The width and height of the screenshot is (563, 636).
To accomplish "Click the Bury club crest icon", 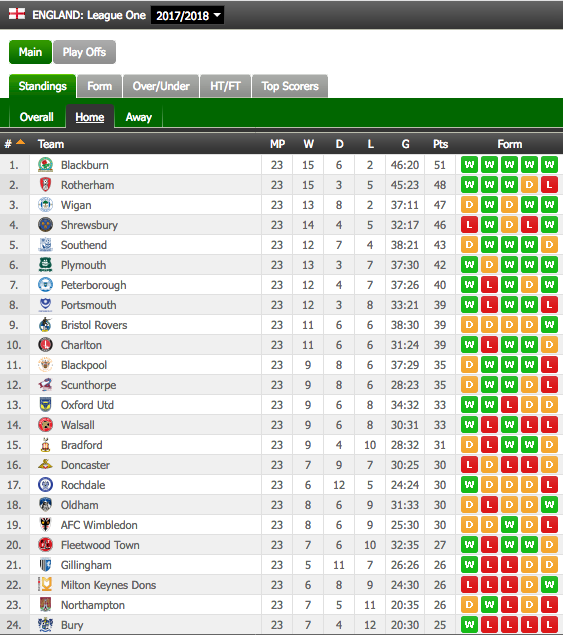I will pyautogui.click(x=45, y=625).
